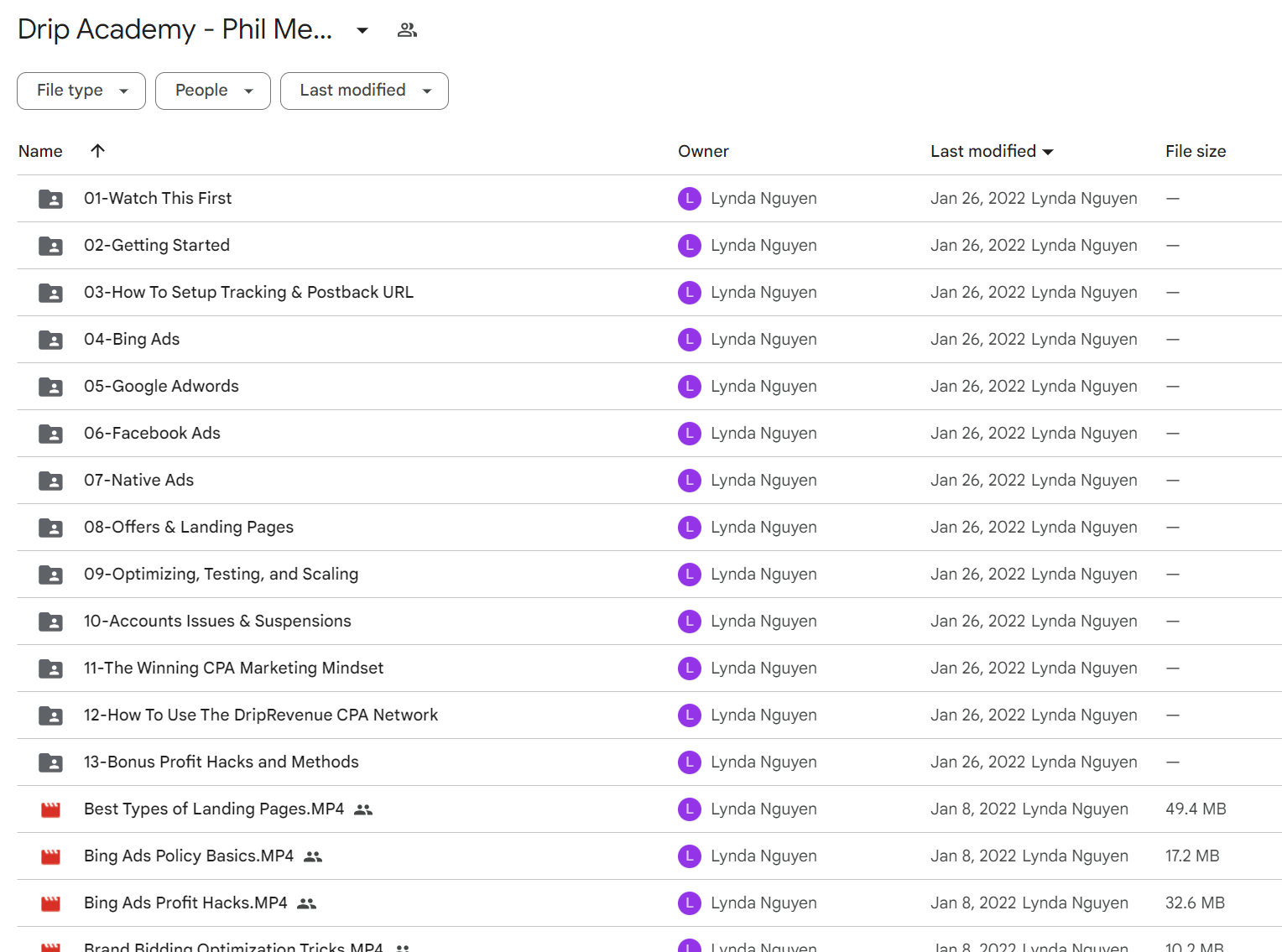The height and width of the screenshot is (952, 1282).
Task: Open the People filter dropdown
Action: coord(213,91)
